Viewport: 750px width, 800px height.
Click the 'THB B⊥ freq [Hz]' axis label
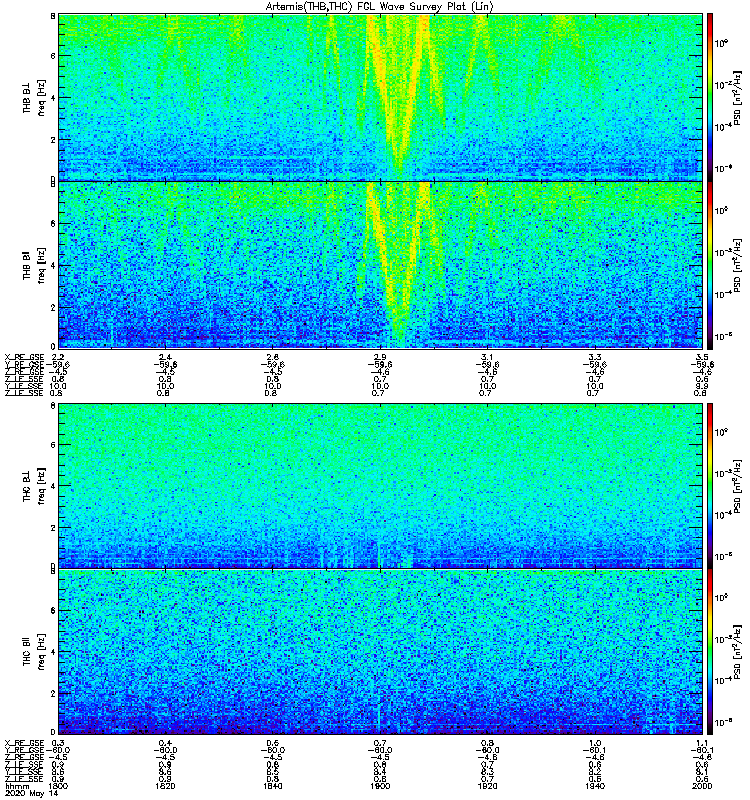point(34,97)
